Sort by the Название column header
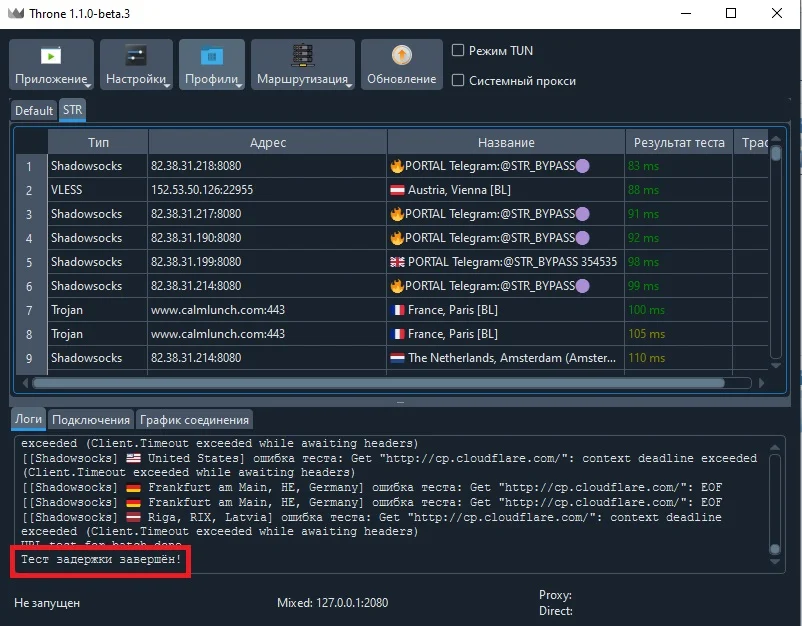This screenshot has height=626, width=802. point(506,142)
